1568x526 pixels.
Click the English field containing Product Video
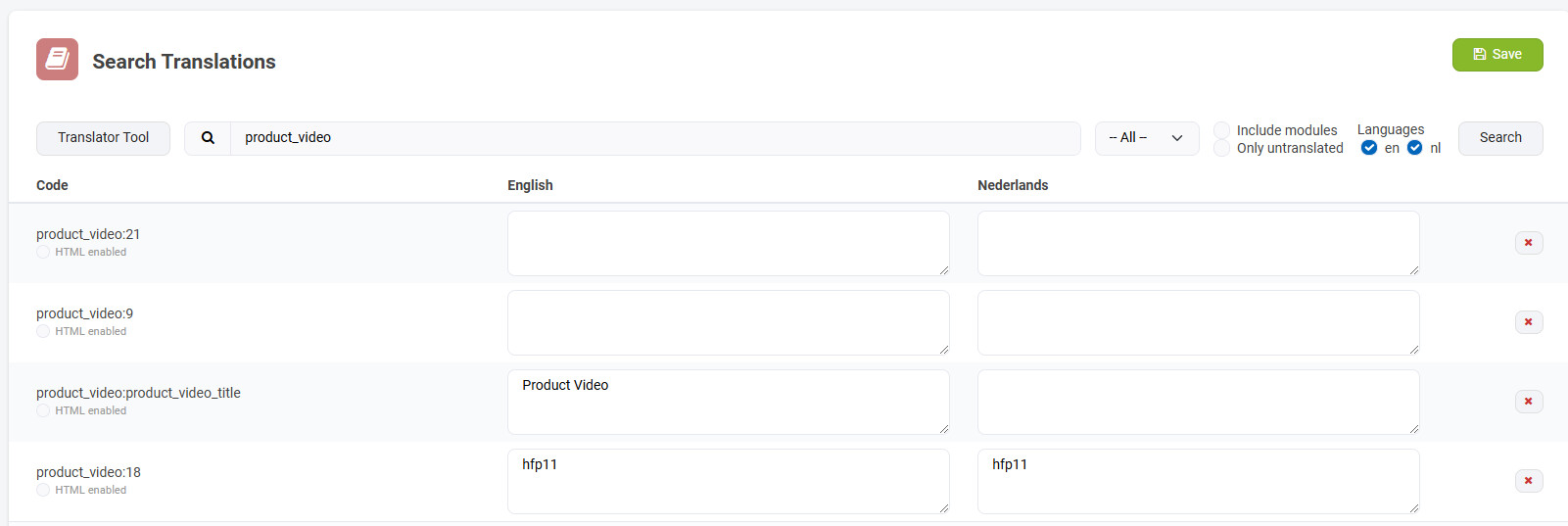(x=728, y=402)
